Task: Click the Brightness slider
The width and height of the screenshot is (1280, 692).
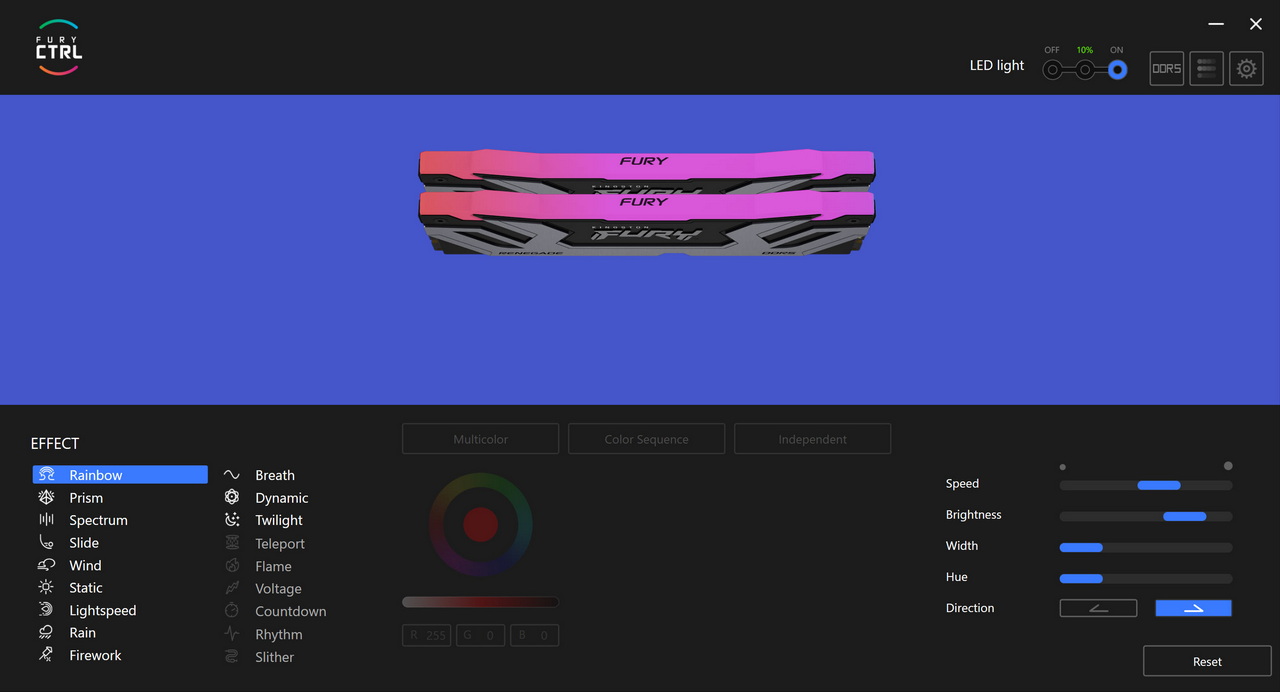Action: [1146, 516]
